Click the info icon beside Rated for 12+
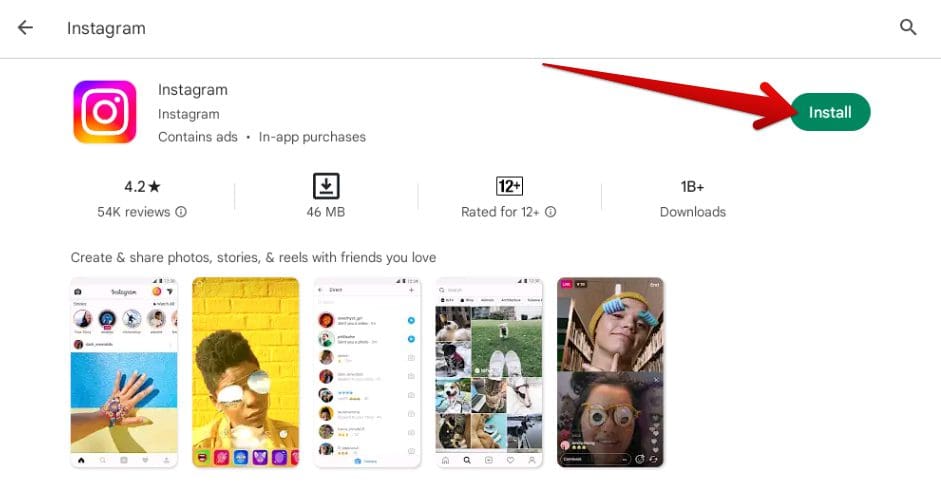The width and height of the screenshot is (941, 482). pos(550,212)
